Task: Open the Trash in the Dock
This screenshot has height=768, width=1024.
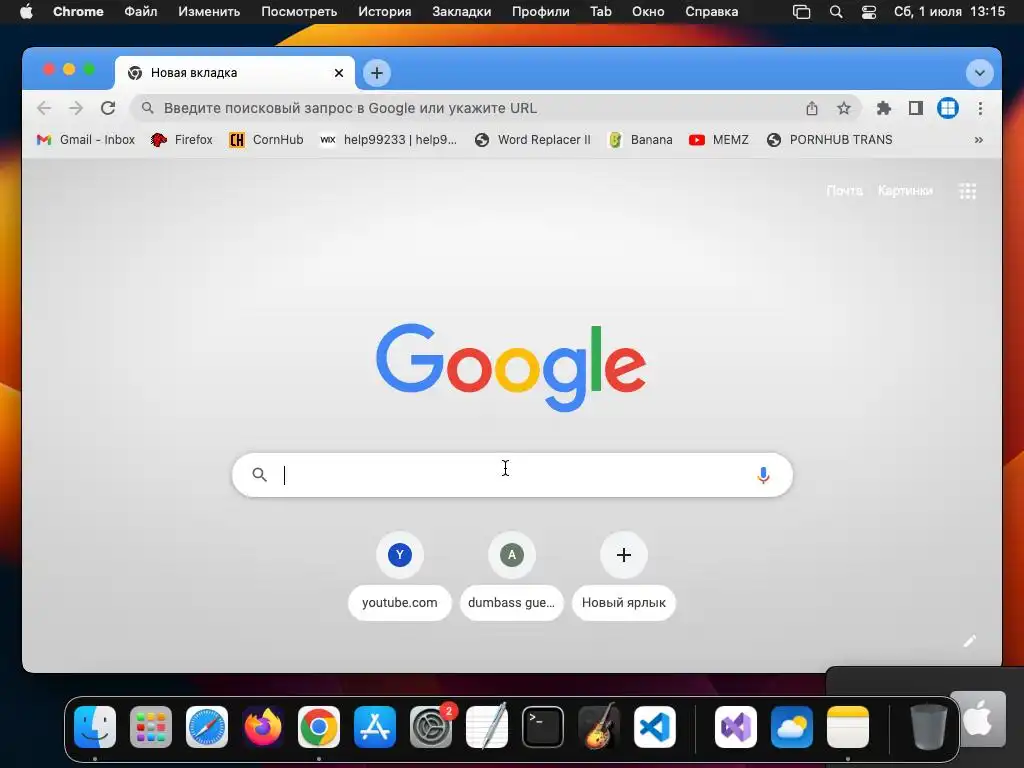Action: click(928, 727)
